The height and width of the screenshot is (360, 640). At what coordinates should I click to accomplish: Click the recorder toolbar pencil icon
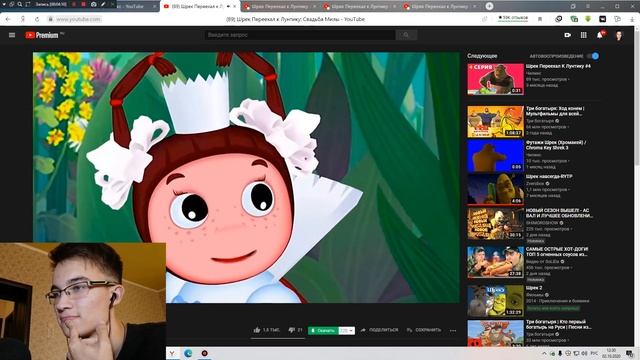pyautogui.click(x=103, y=4)
